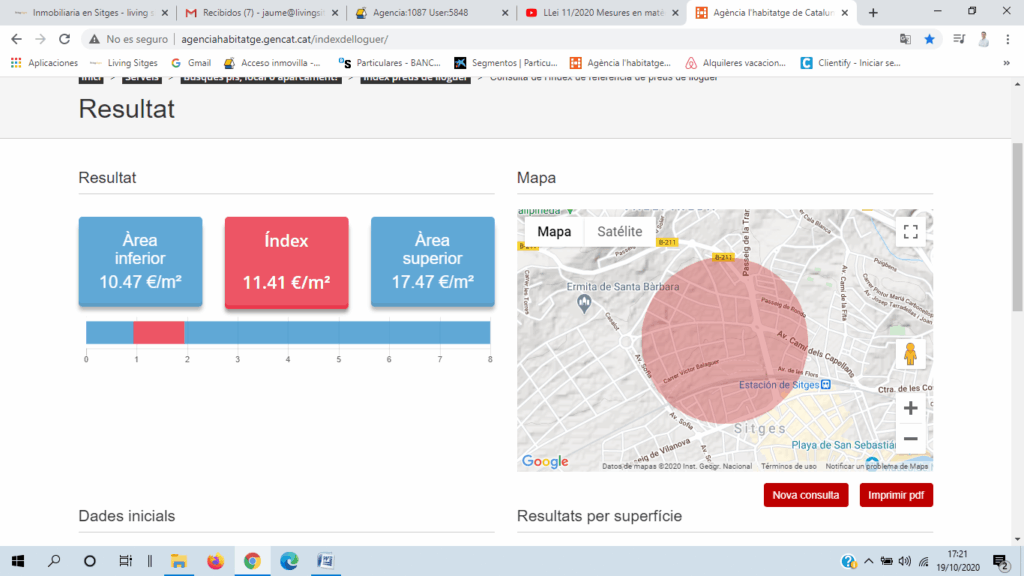Zoom in on the map
This screenshot has width=1024, height=576.
[x=910, y=408]
